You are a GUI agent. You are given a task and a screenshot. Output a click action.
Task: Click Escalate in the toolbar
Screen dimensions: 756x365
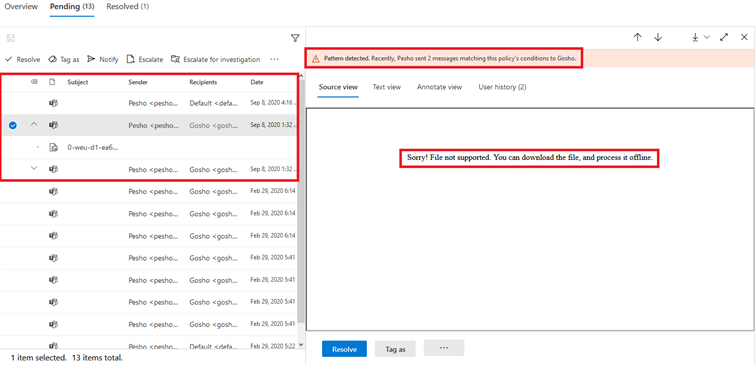(x=145, y=59)
